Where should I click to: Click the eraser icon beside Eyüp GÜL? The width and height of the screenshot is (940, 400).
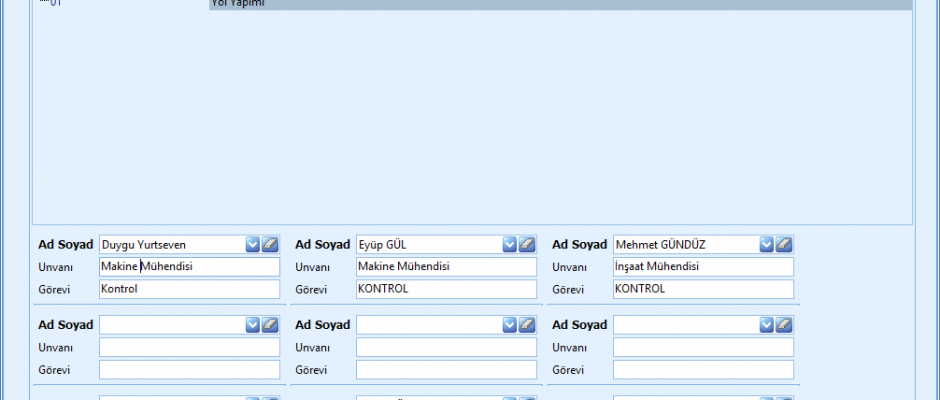pos(527,244)
